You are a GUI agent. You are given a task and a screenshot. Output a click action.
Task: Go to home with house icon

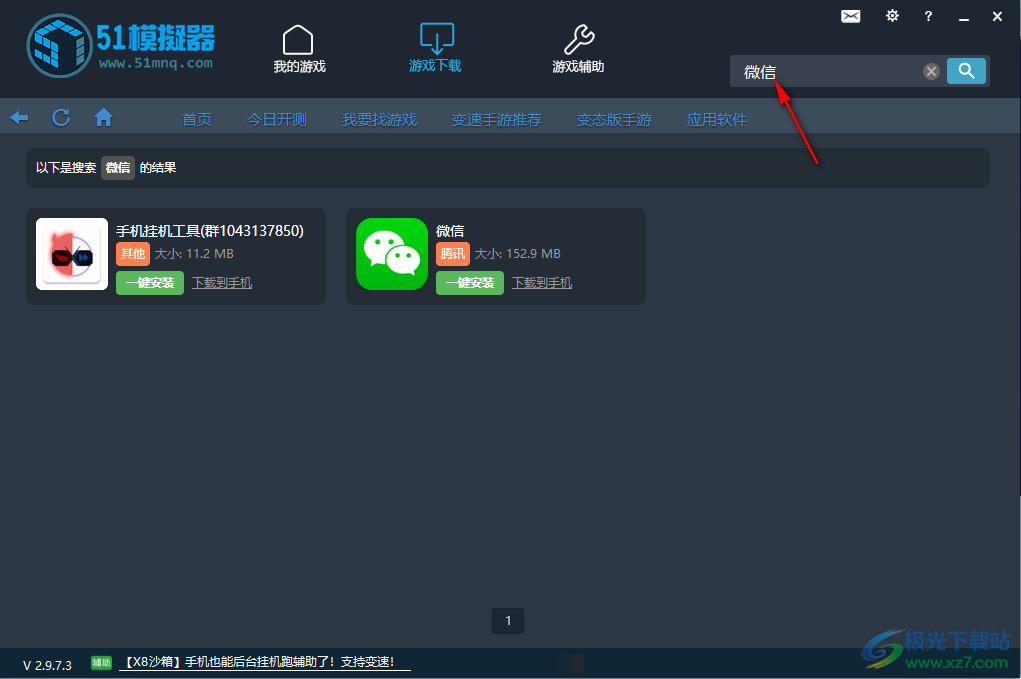[104, 117]
